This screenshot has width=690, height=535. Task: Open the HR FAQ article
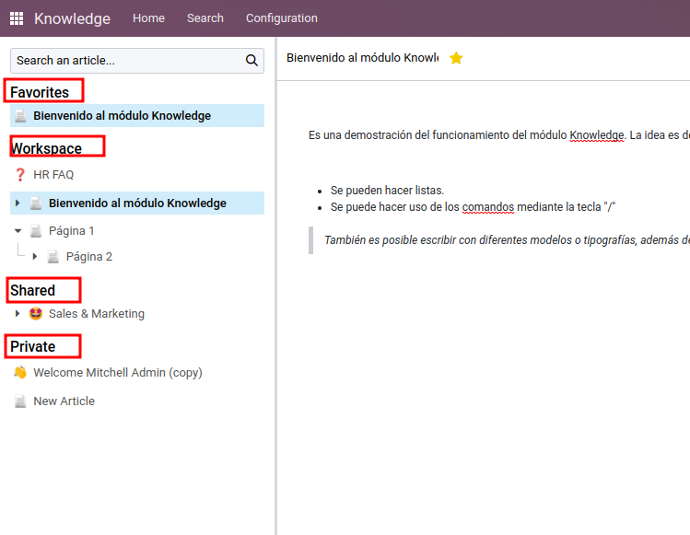pyautogui.click(x=54, y=175)
